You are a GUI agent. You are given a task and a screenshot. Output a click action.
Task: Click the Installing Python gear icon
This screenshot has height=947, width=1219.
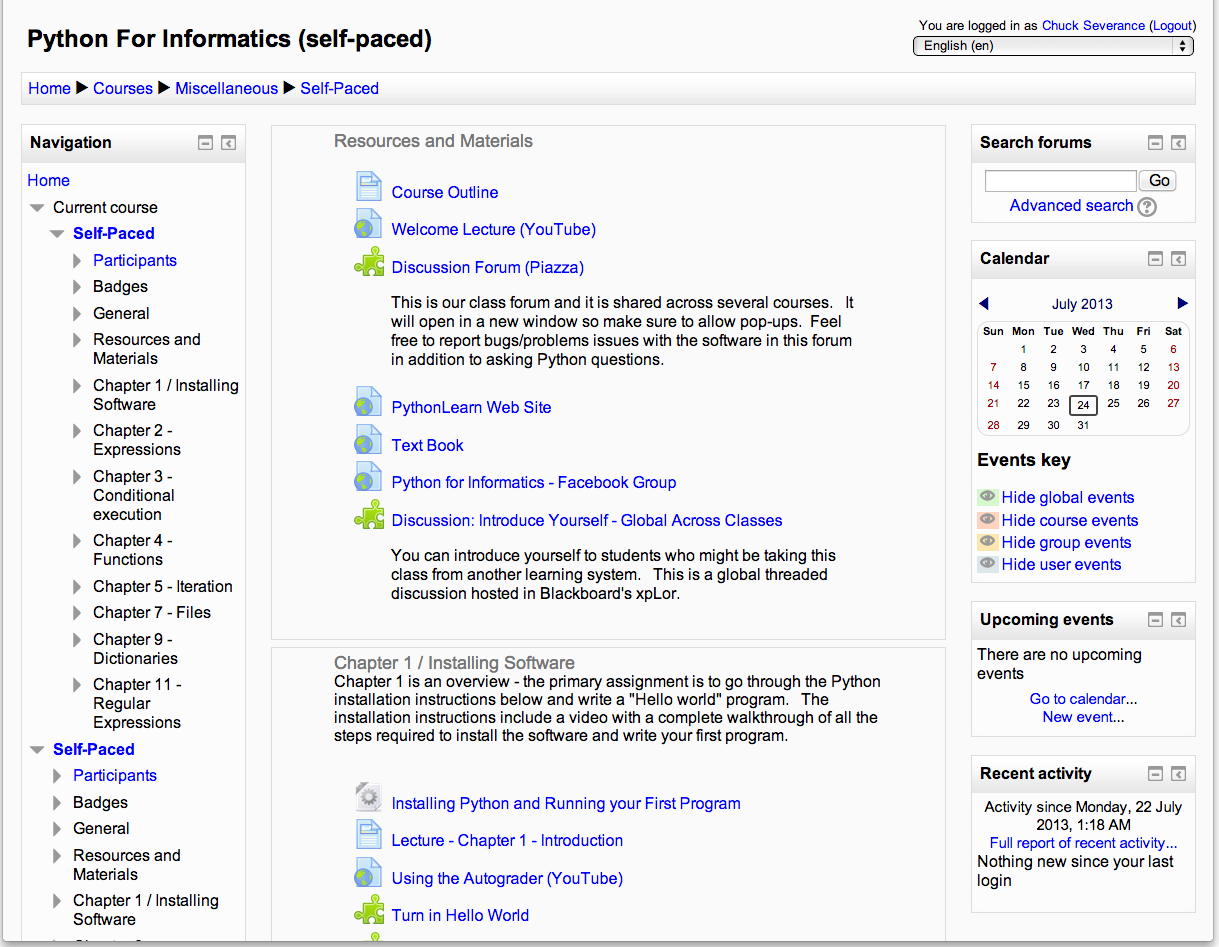369,798
